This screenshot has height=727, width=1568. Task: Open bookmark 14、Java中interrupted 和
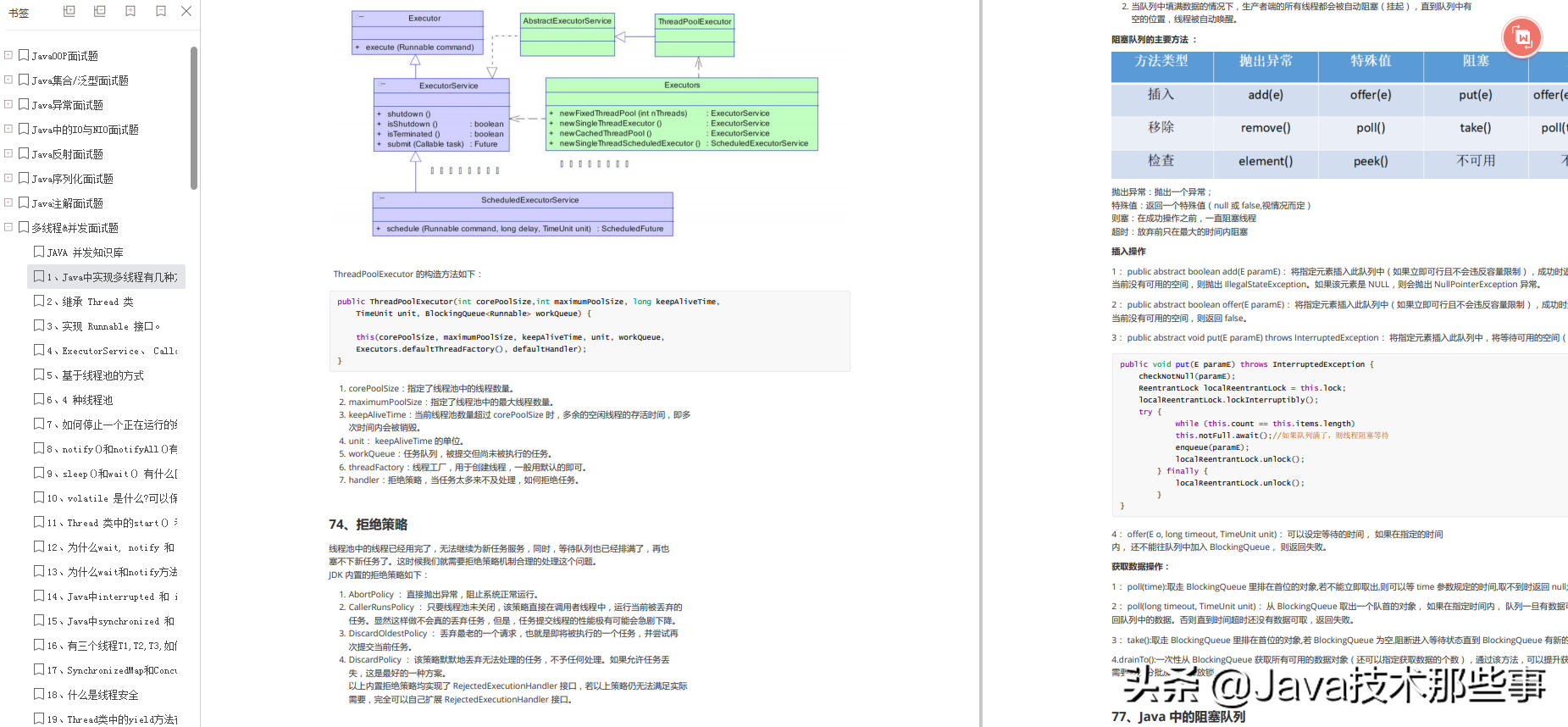pyautogui.click(x=112, y=597)
